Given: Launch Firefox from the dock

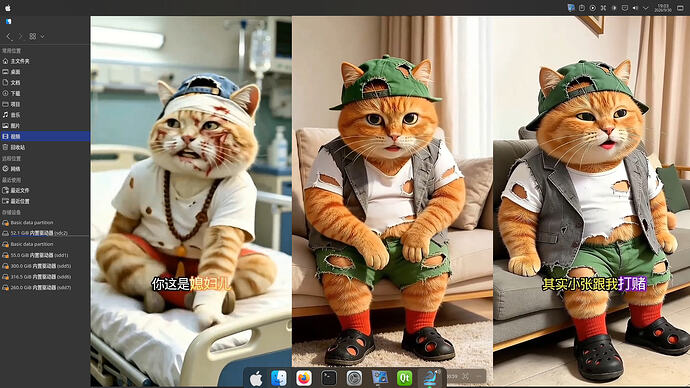Looking at the screenshot, I should [x=304, y=378].
